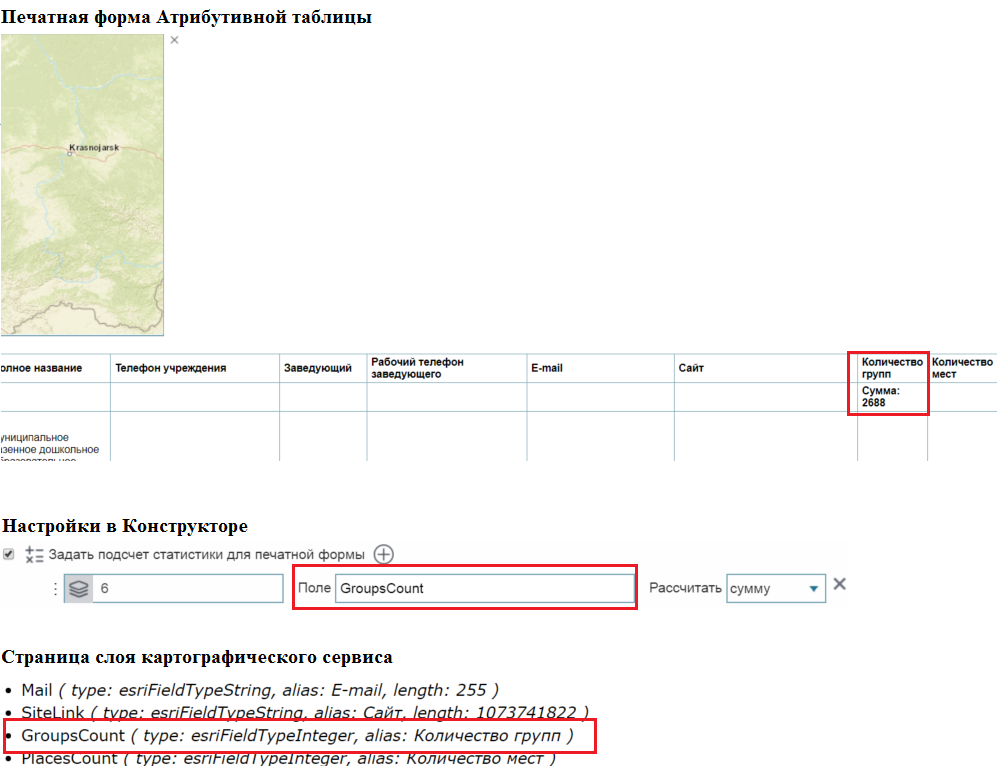The width and height of the screenshot is (997, 766).
Task: Close the map preview with the X
Action: (174, 40)
